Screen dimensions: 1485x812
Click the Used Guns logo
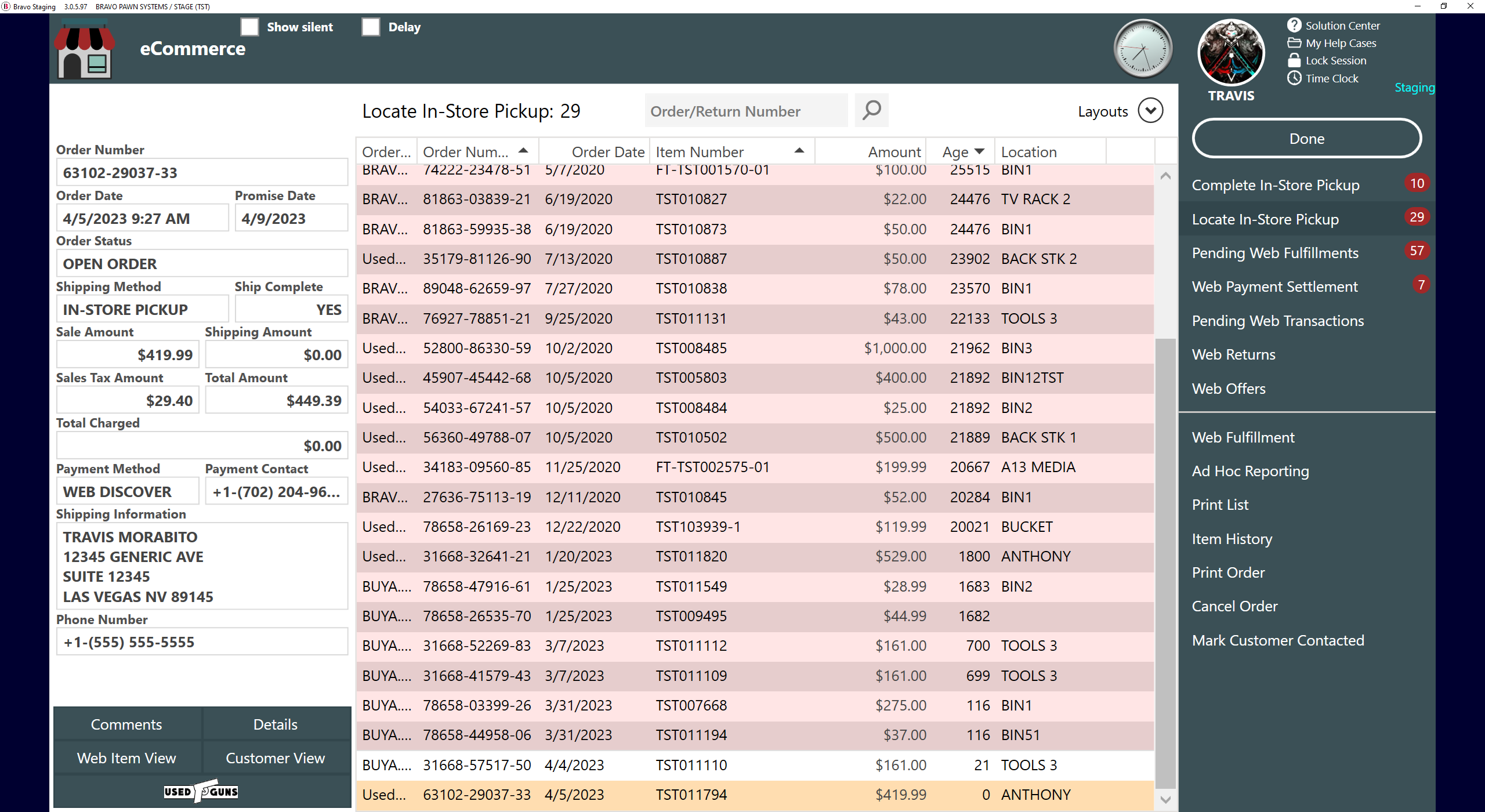[201, 791]
